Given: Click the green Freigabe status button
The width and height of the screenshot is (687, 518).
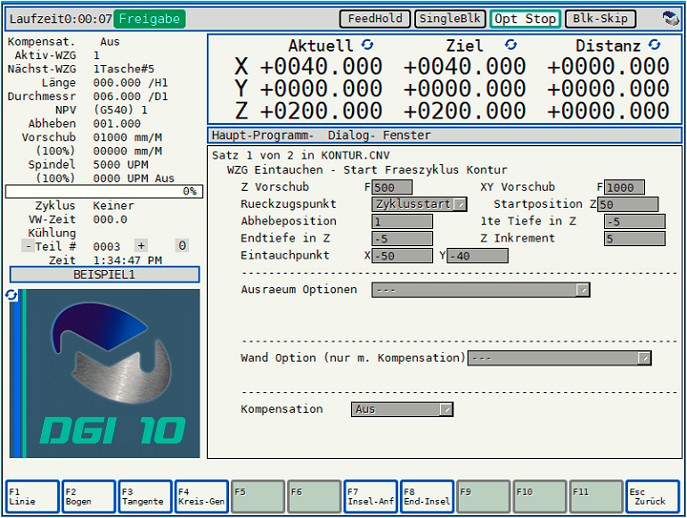Looking at the screenshot, I should (149, 19).
